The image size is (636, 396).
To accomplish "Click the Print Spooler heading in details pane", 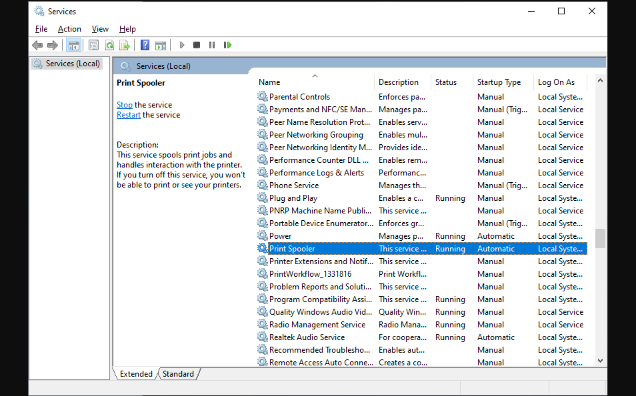I will click(141, 83).
